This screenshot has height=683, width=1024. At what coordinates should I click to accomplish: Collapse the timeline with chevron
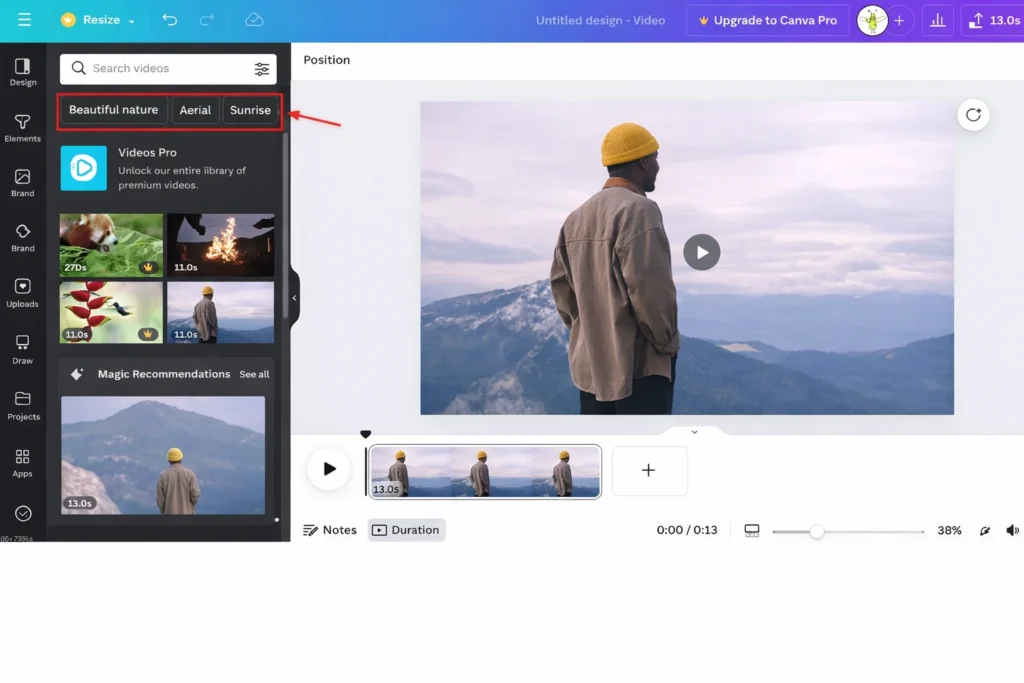pos(694,432)
